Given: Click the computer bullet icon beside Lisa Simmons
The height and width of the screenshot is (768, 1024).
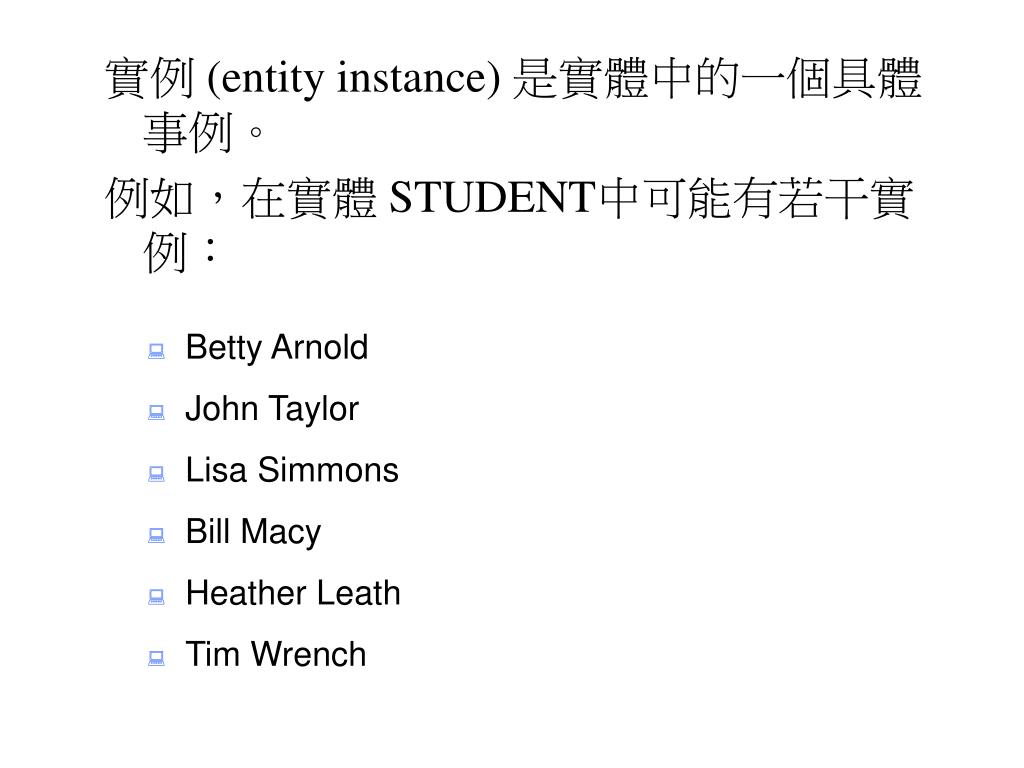Looking at the screenshot, I should coord(156,473).
